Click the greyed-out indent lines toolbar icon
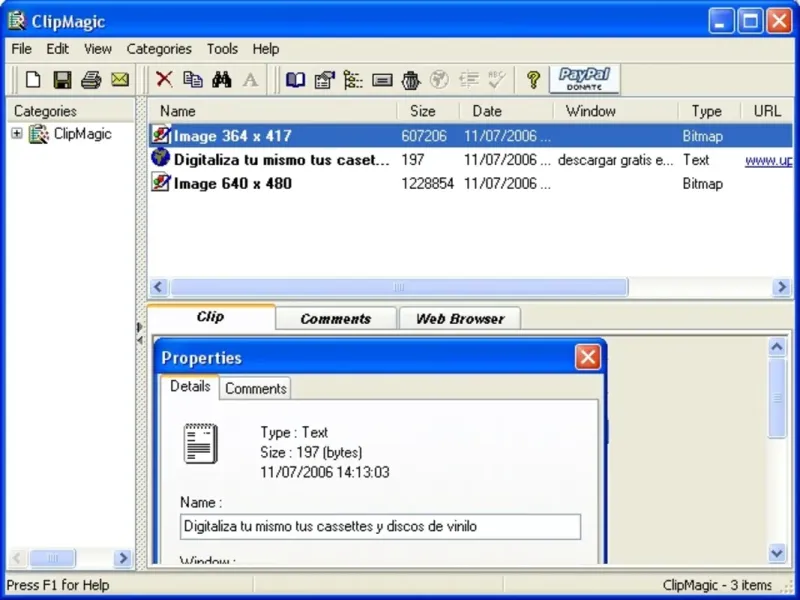 468,80
